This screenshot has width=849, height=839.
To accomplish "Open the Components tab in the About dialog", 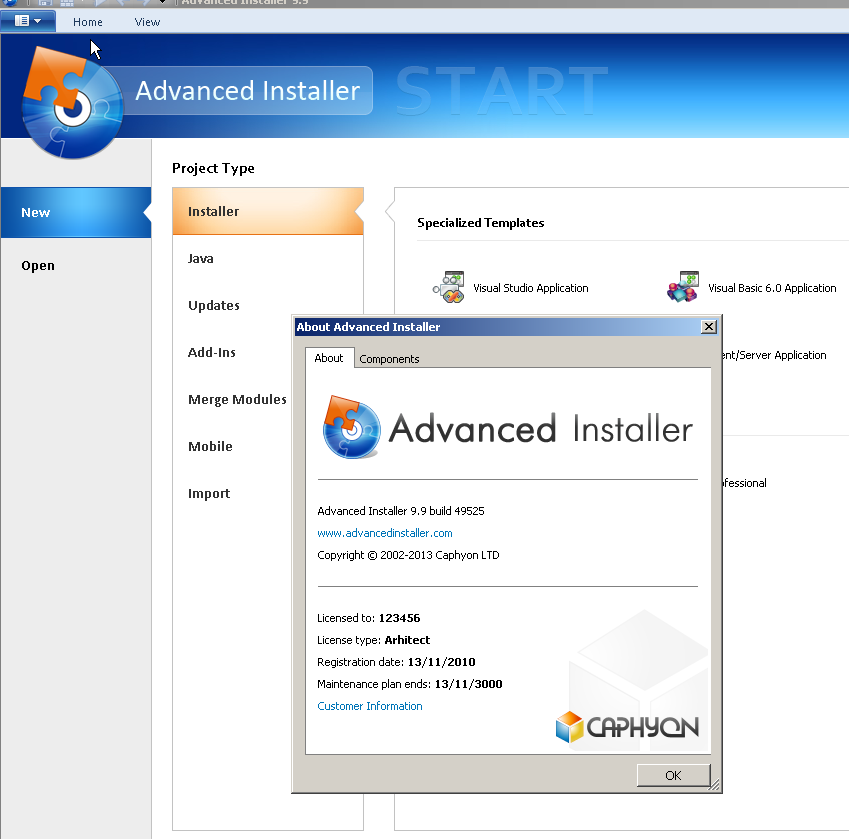I will pyautogui.click(x=389, y=359).
